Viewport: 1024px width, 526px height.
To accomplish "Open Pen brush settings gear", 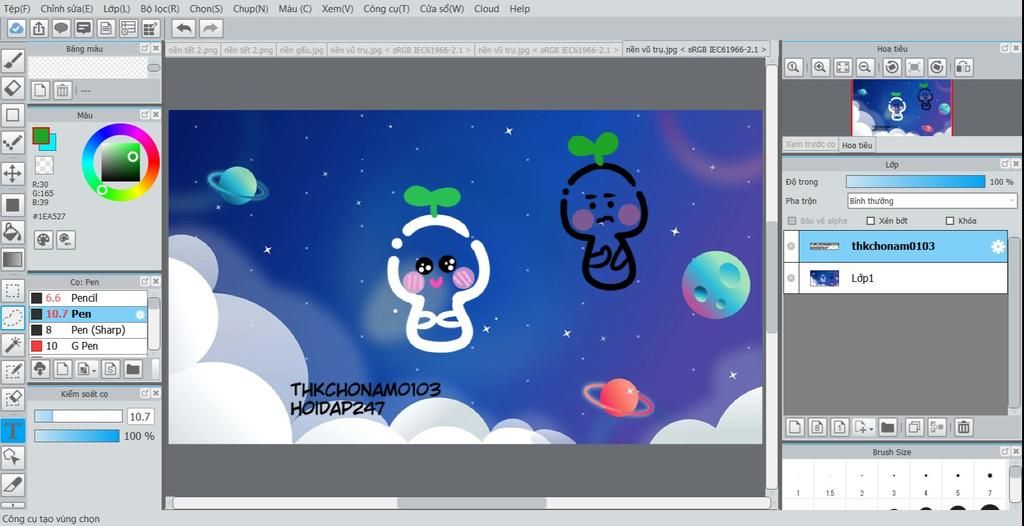I will [140, 314].
